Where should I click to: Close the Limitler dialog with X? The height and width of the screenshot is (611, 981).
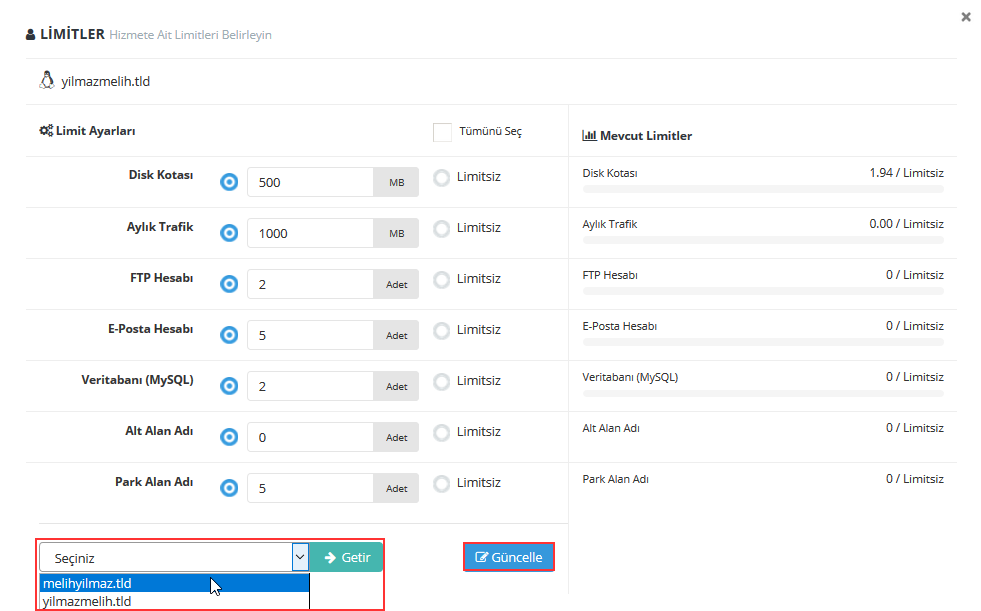tap(965, 17)
